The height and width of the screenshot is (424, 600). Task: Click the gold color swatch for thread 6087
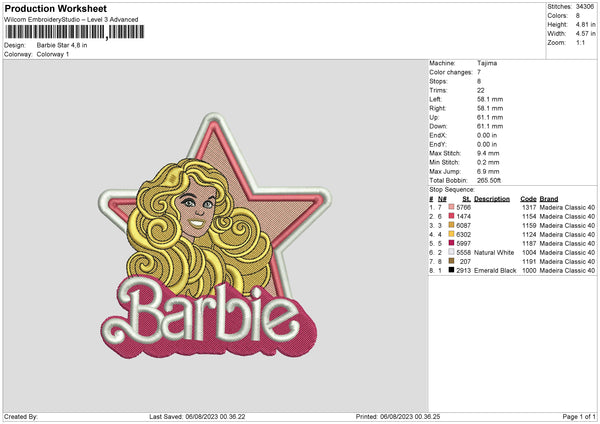pyautogui.click(x=451, y=225)
